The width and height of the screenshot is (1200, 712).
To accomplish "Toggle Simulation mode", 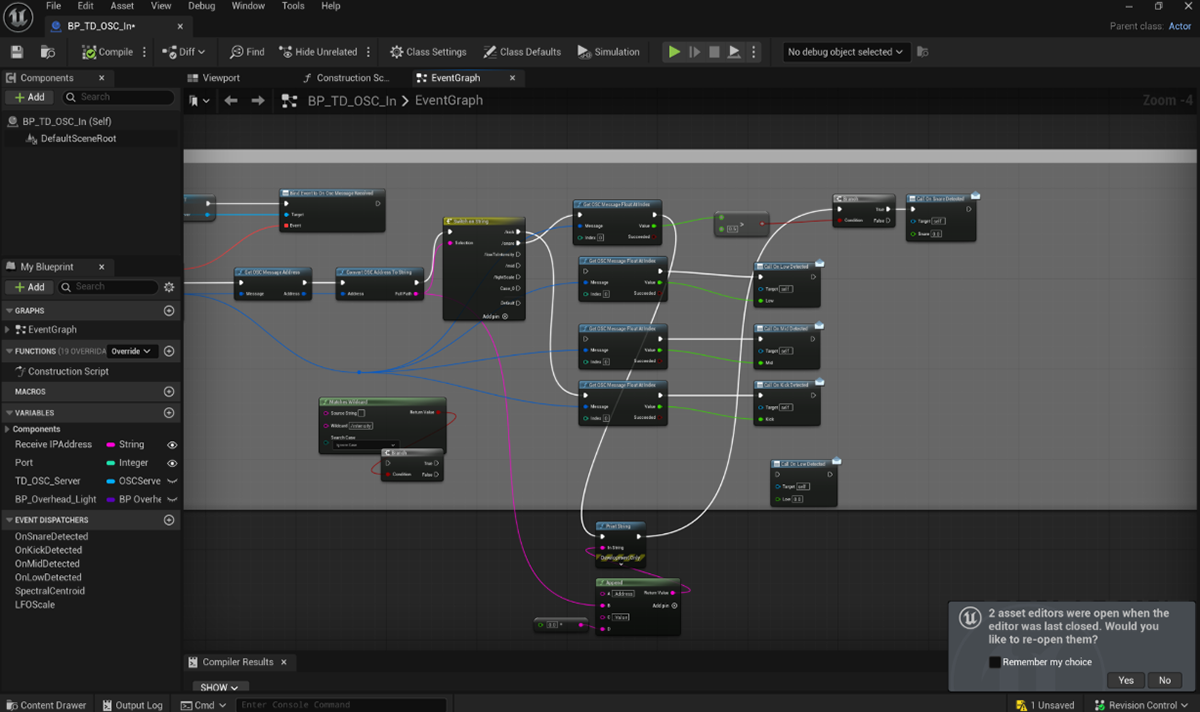I will coord(608,52).
